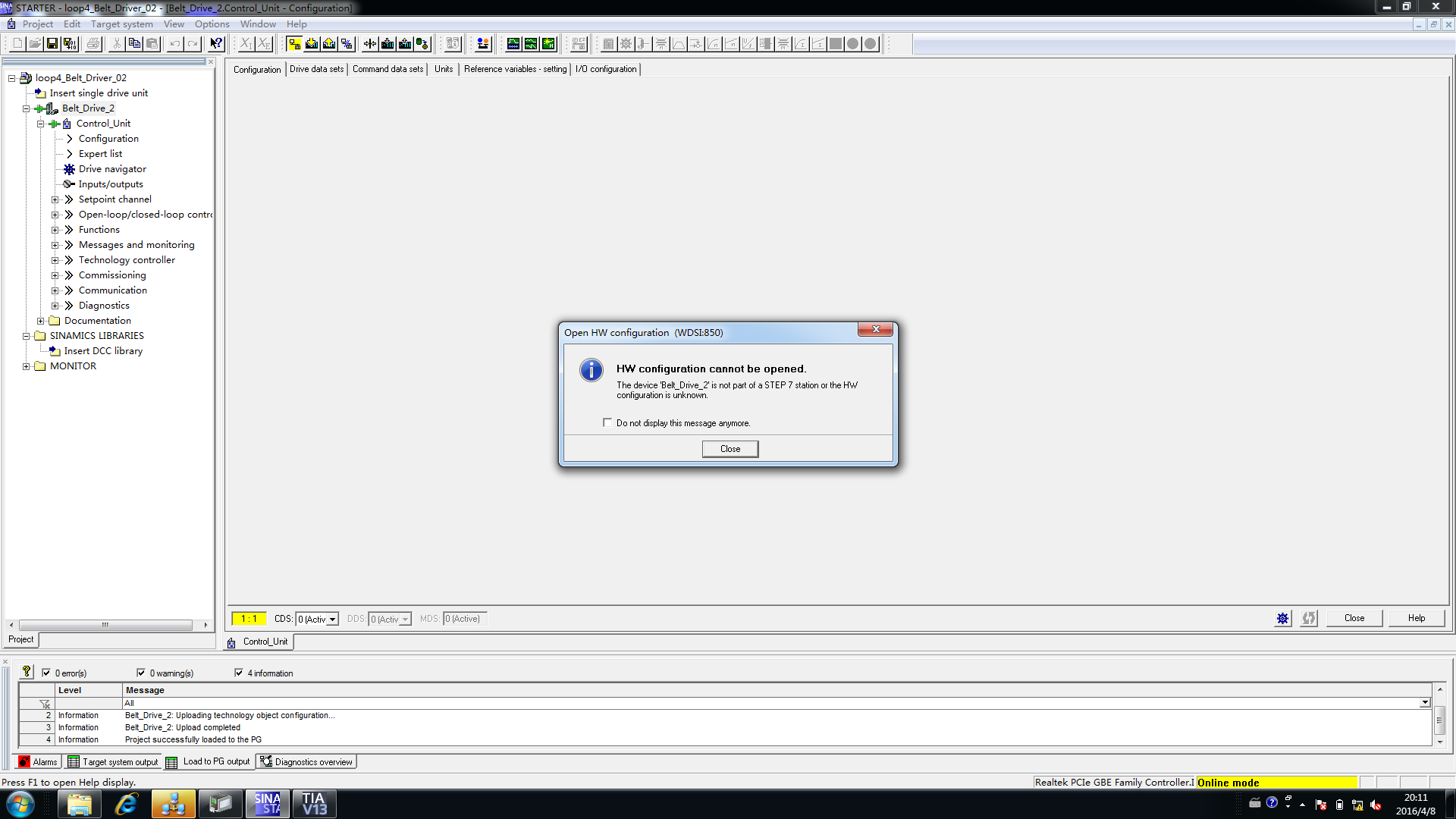
Task: Click the Open project folder icon
Action: [35, 44]
